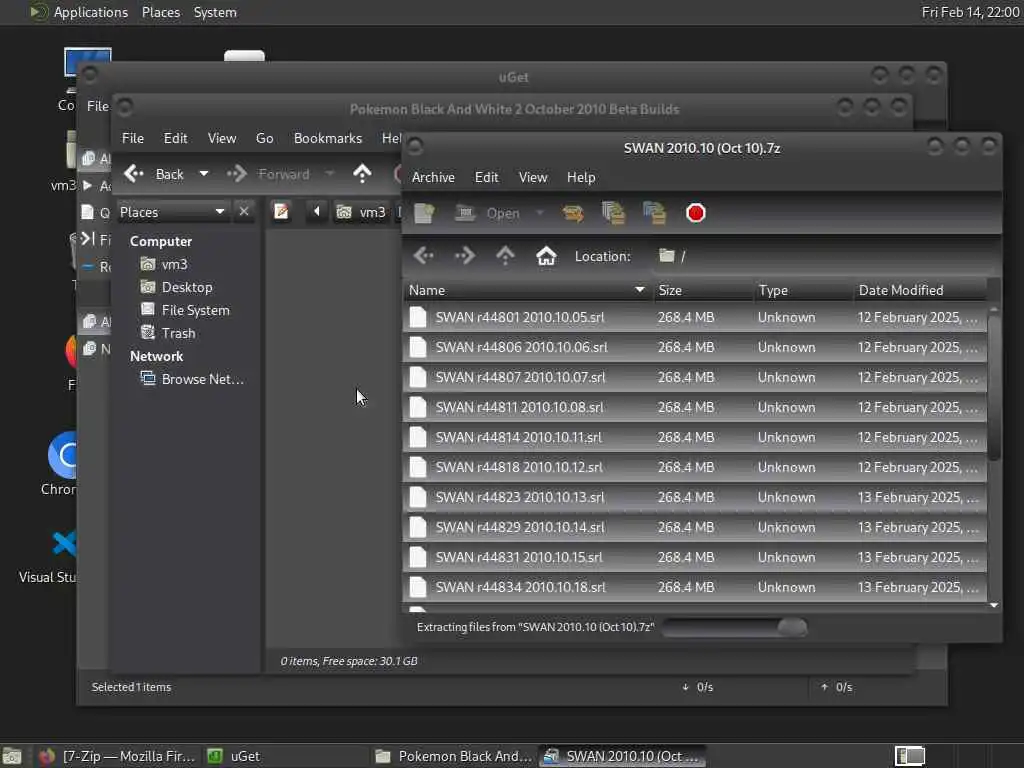
Task: Select SWAN r44811 2010.10.08.srl file
Action: pyautogui.click(x=694, y=408)
